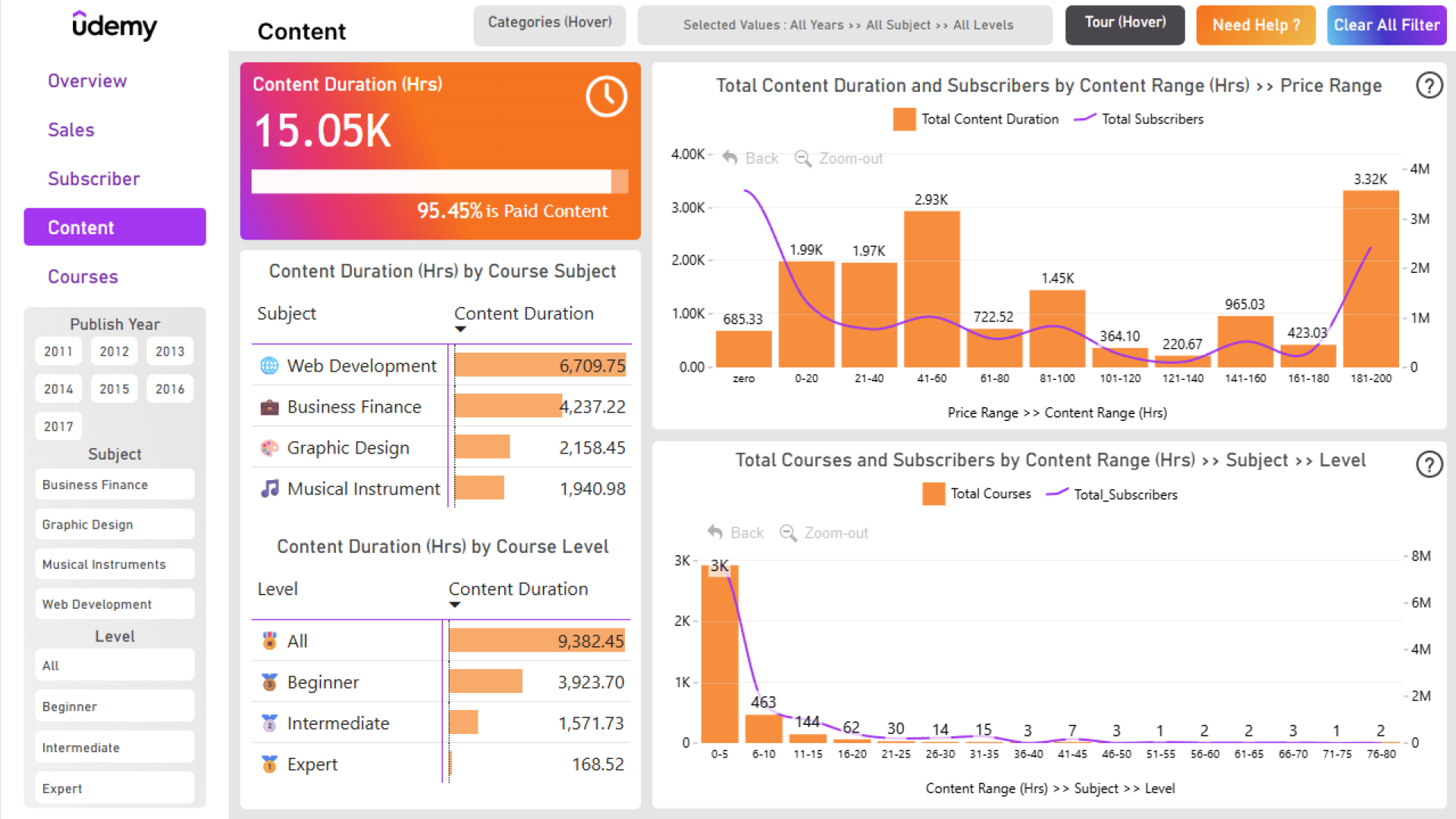This screenshot has height=819, width=1456.
Task: Click the Musical Instrument note icon
Action: pos(269,488)
